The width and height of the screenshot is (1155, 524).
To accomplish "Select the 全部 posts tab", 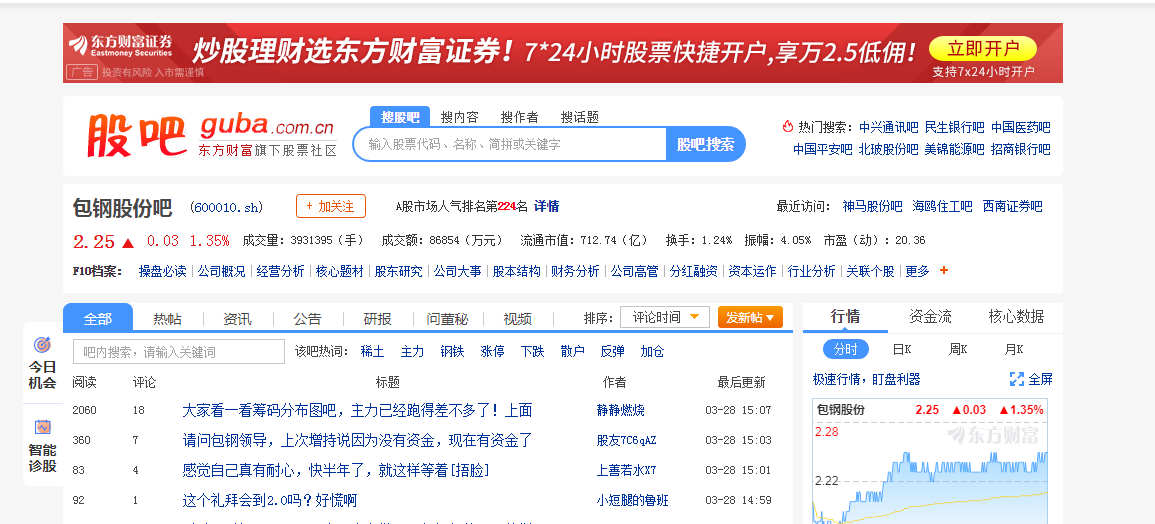I will coord(98,318).
